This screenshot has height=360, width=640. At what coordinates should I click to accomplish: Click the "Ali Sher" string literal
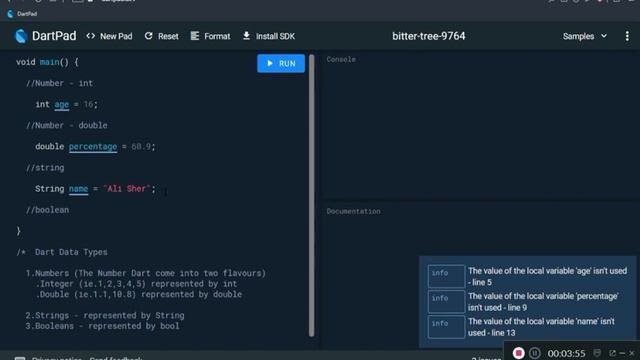(126, 189)
